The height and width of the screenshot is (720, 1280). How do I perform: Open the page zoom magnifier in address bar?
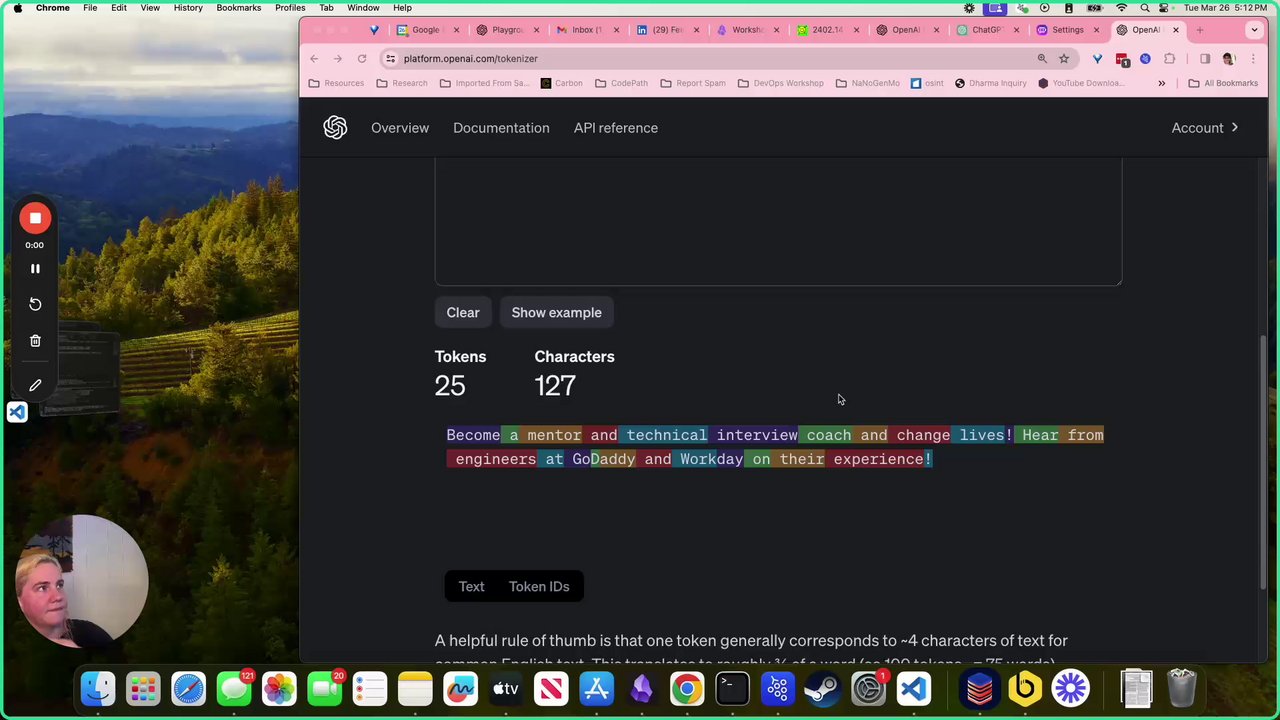point(1042,59)
